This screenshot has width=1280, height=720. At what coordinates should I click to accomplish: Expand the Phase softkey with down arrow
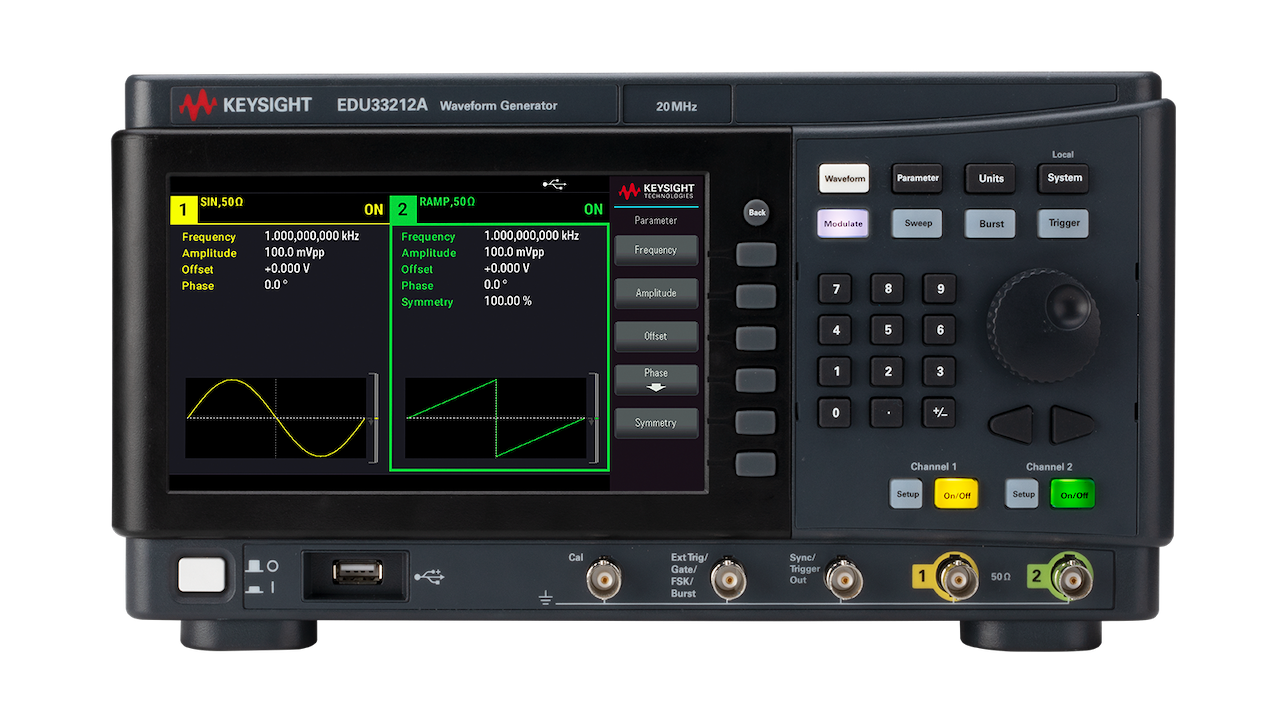[656, 379]
